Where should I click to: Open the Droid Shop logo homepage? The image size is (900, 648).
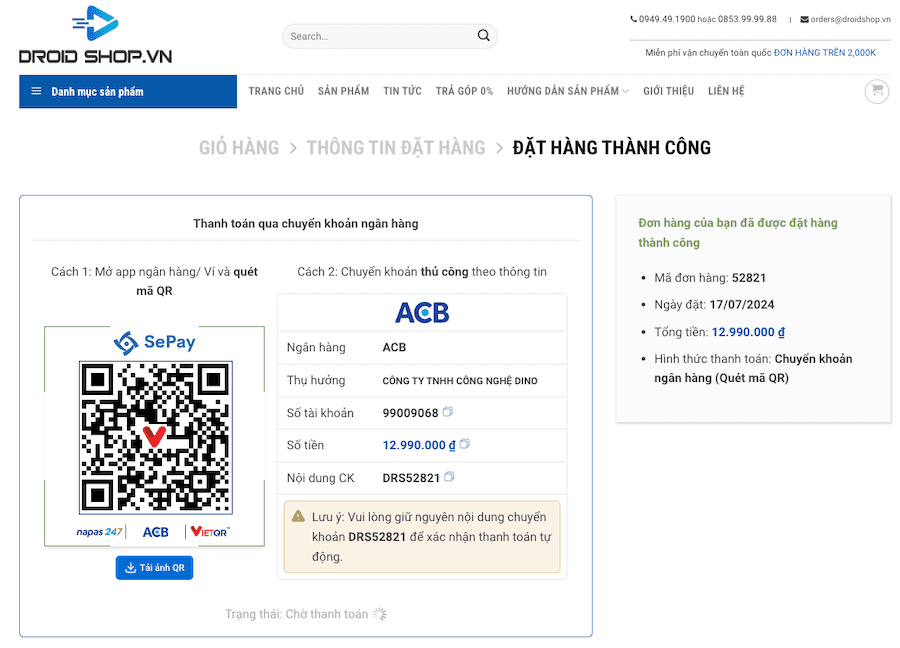(x=95, y=34)
